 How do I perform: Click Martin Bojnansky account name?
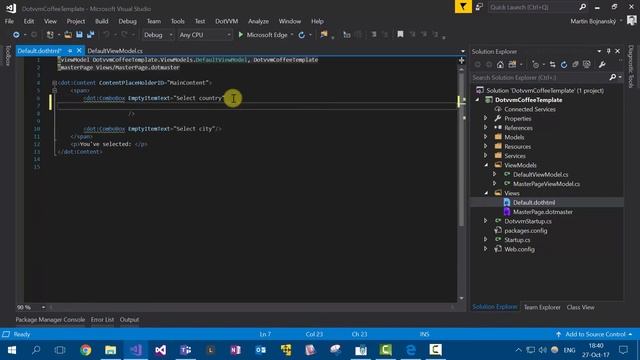tap(593, 21)
